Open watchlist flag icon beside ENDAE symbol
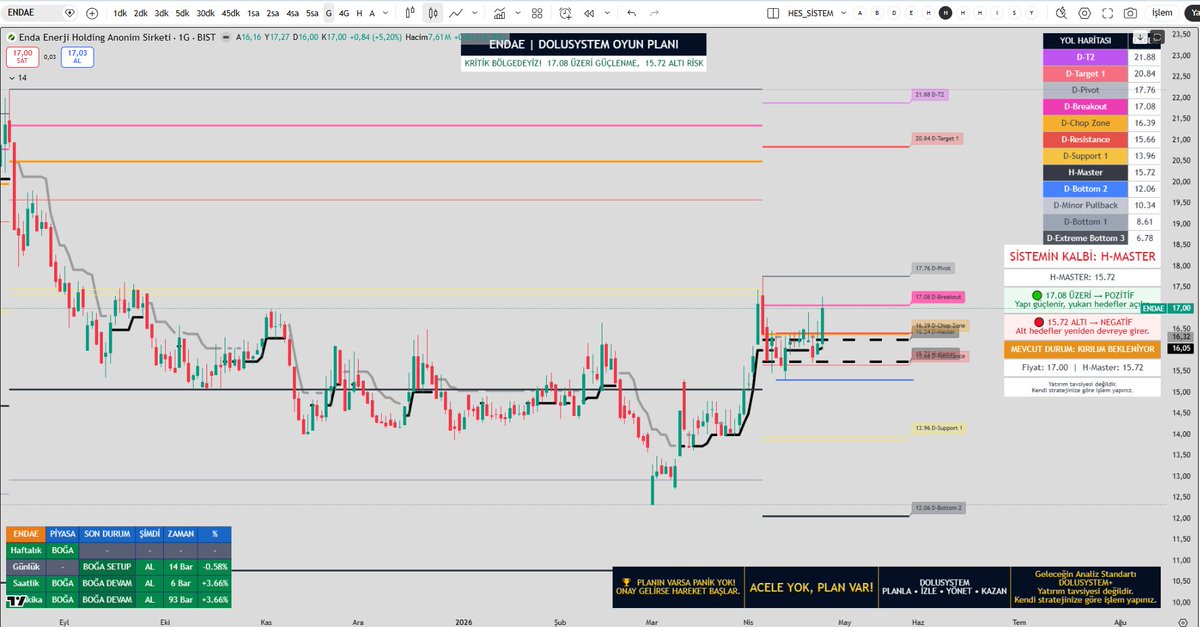 point(68,14)
